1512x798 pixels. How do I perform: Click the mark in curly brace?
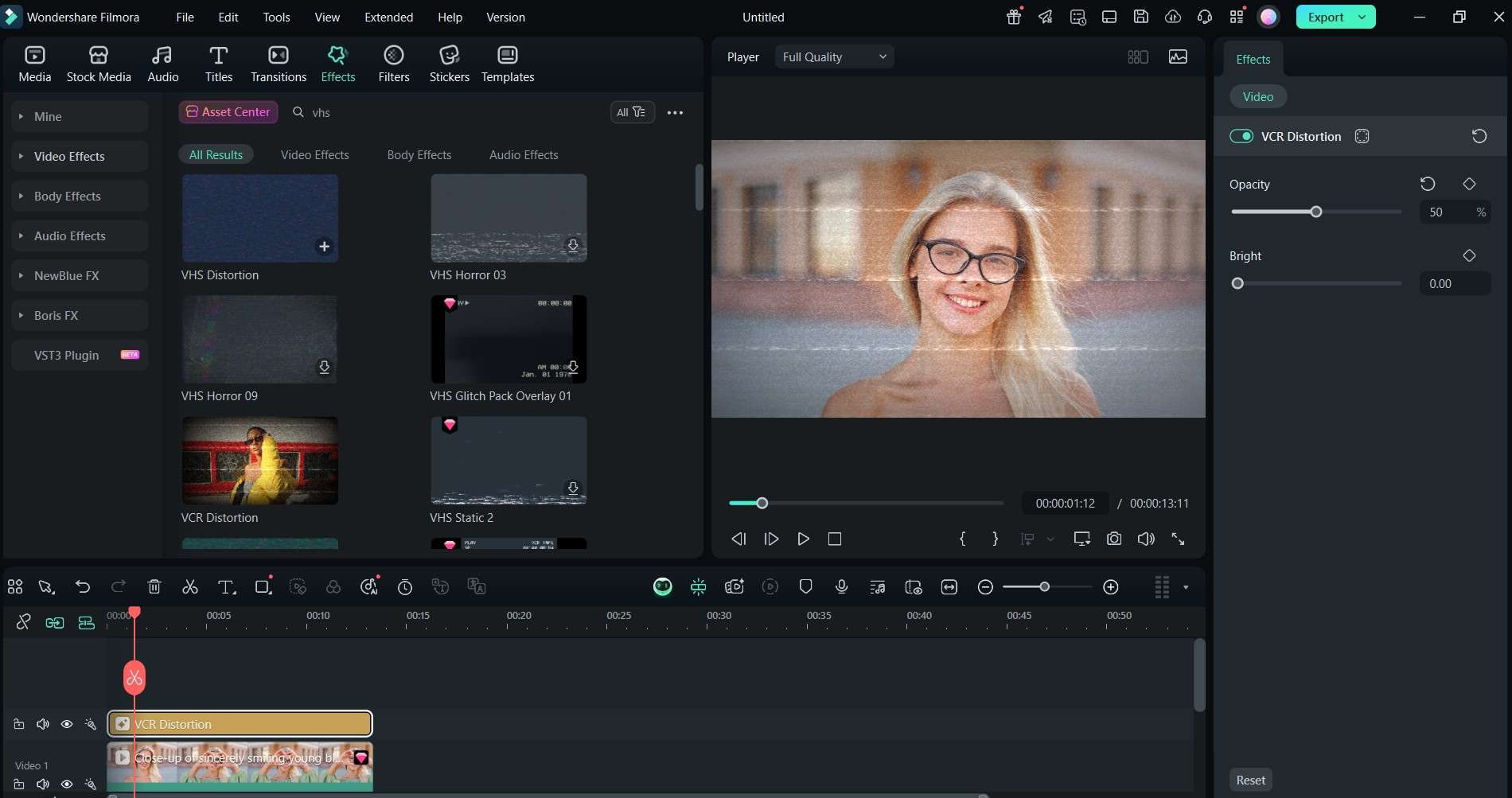(x=962, y=539)
